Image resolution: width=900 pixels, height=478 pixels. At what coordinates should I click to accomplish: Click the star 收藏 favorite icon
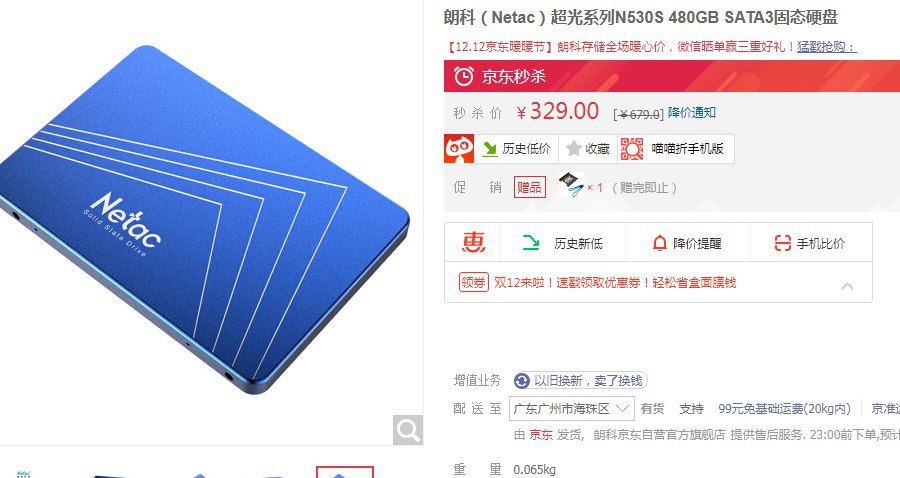[x=573, y=149]
